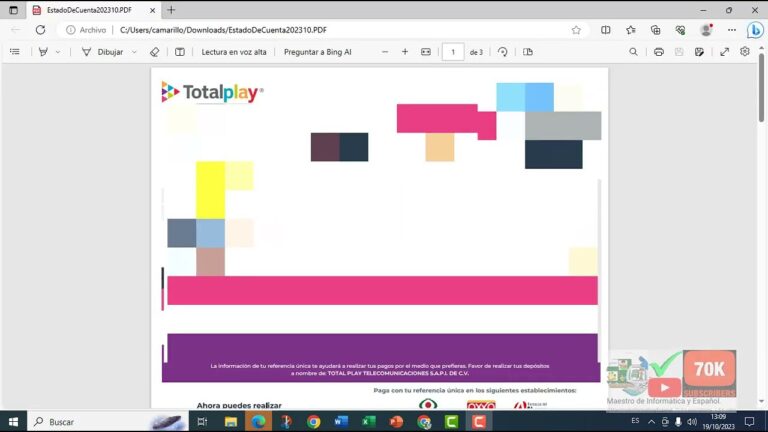
Task: Open the table of contents panel
Action: coord(15,52)
